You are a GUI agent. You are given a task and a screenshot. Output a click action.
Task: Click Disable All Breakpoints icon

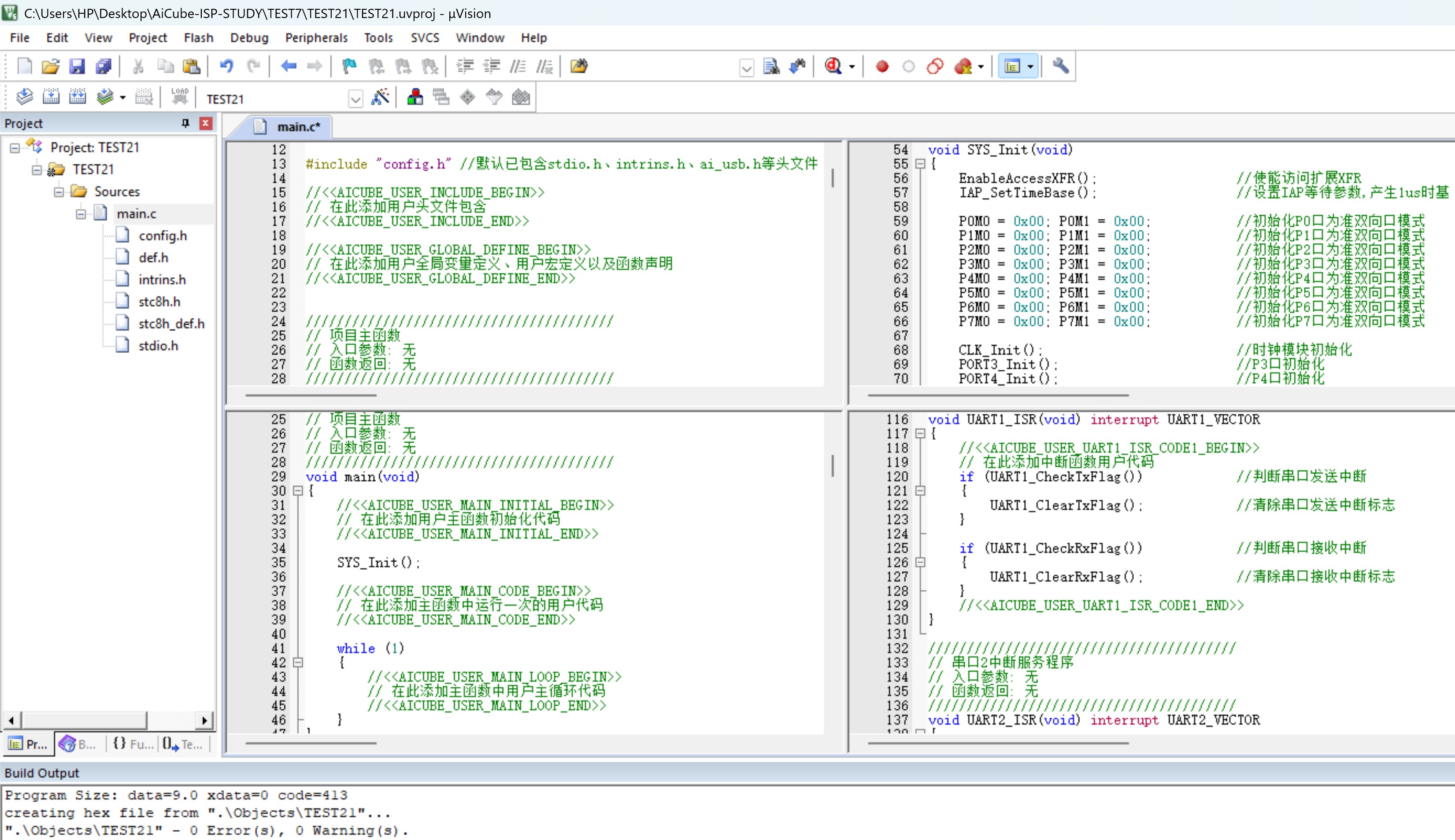pyautogui.click(x=935, y=66)
